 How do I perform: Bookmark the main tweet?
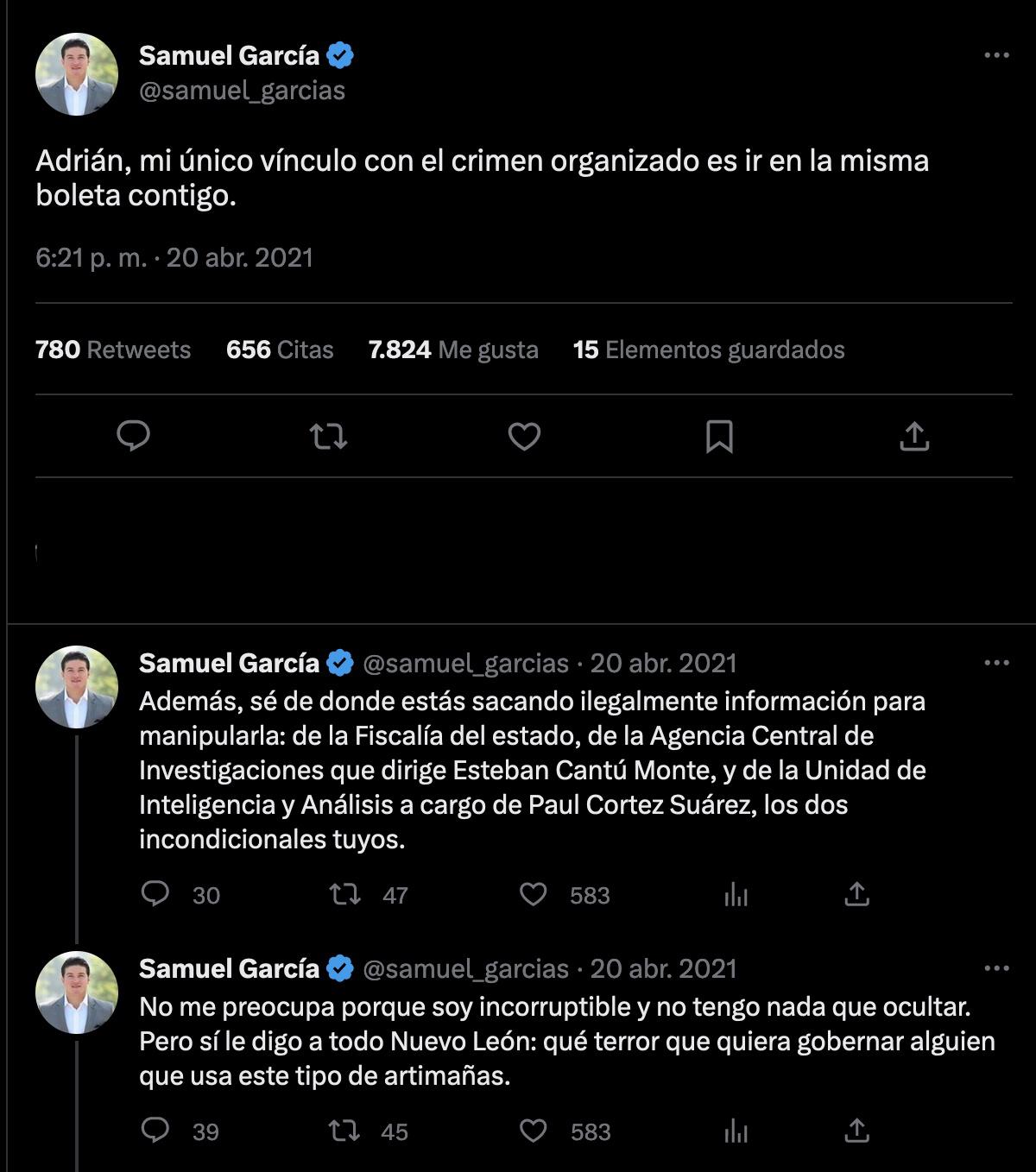pyautogui.click(x=719, y=437)
